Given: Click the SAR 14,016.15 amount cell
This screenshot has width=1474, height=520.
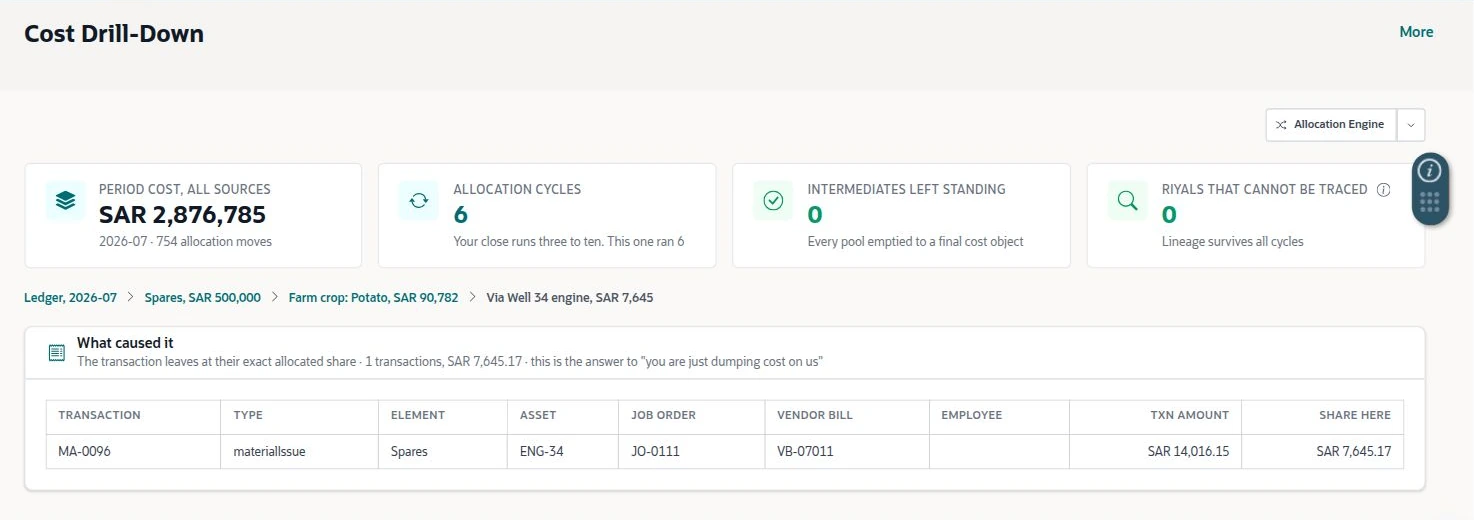Looking at the screenshot, I should (x=1155, y=451).
